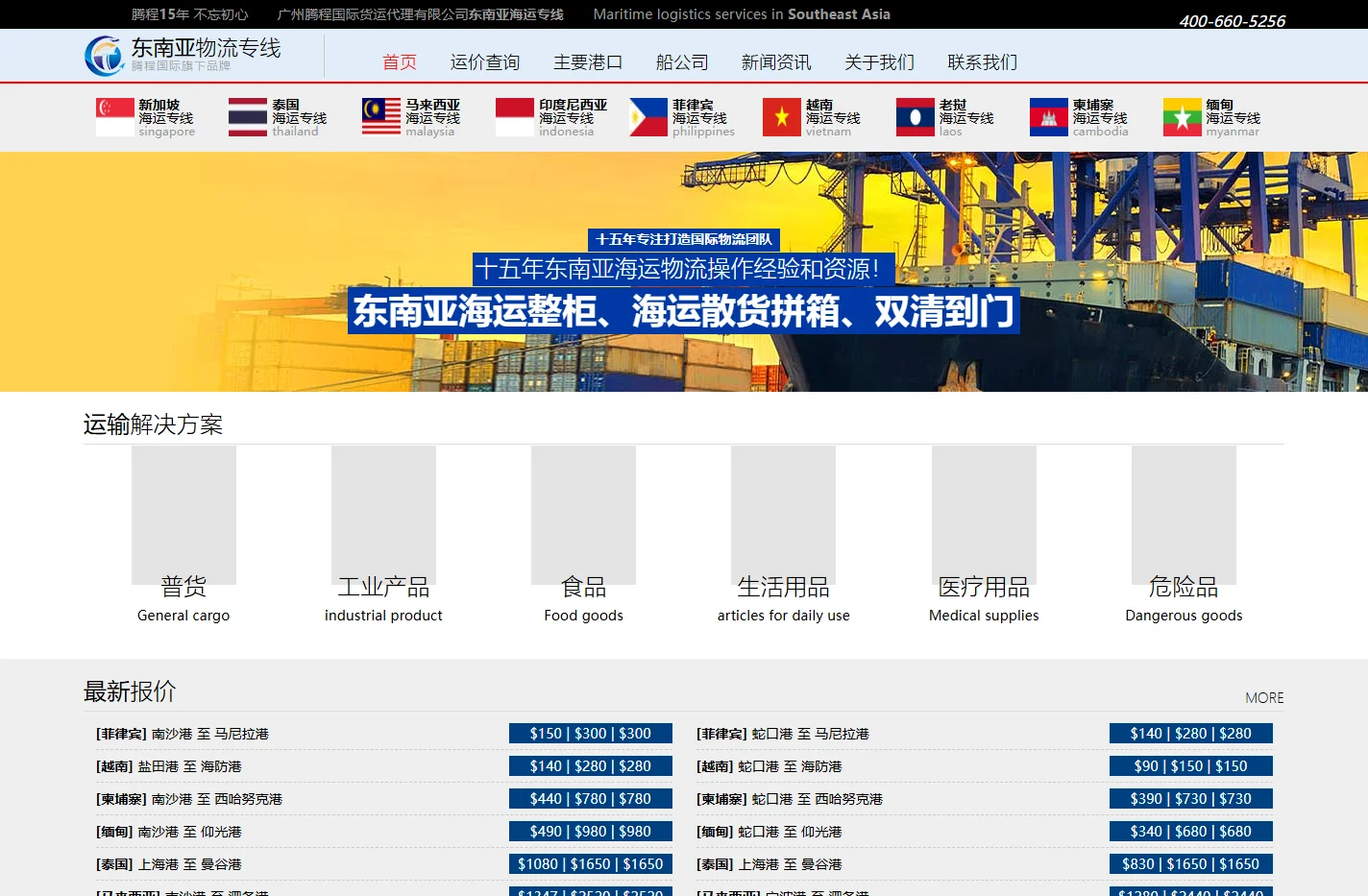Click price button $1080 | $1650 | $1650

(591, 864)
